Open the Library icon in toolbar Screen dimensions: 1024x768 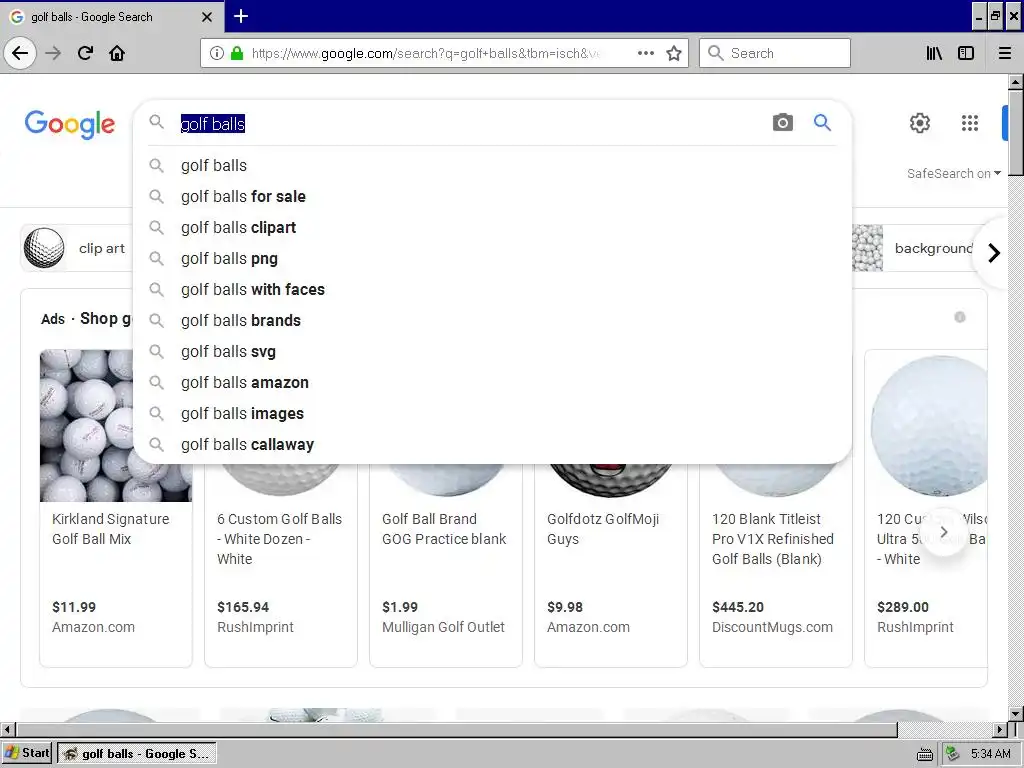pyautogui.click(x=934, y=53)
